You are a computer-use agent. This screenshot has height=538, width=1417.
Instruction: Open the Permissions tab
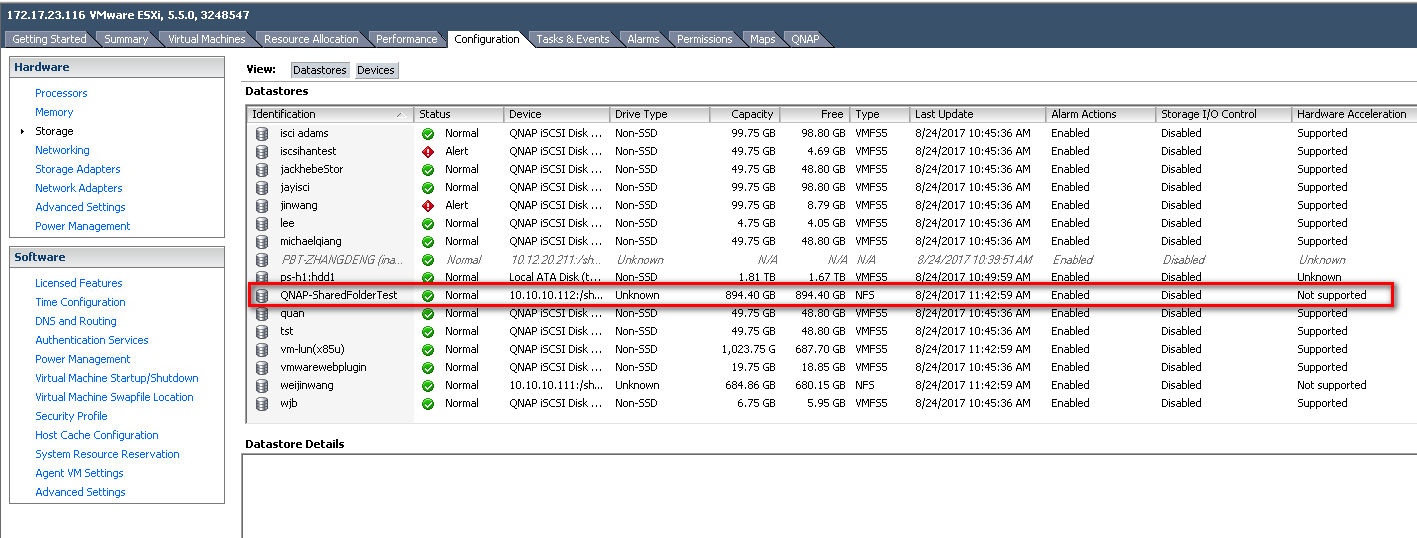pyautogui.click(x=704, y=39)
